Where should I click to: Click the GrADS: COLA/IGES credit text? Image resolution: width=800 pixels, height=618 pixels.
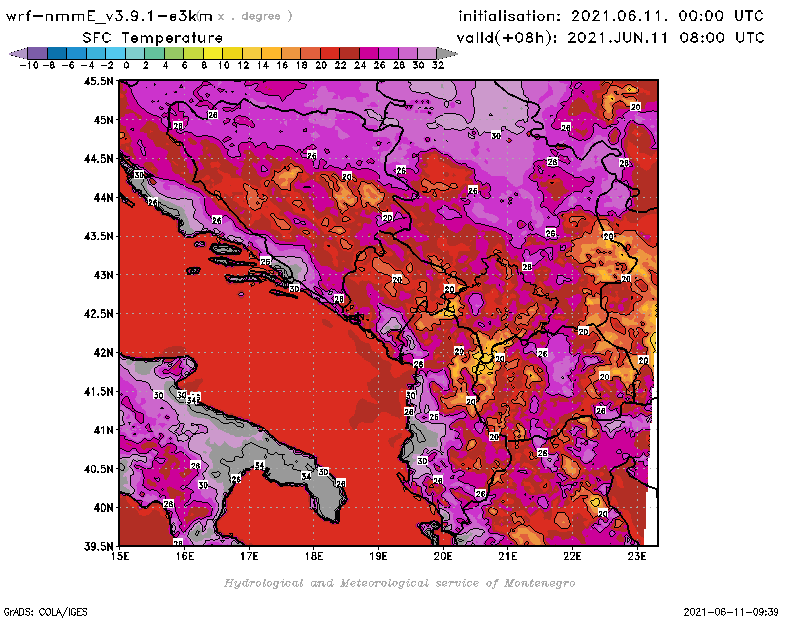[45, 612]
